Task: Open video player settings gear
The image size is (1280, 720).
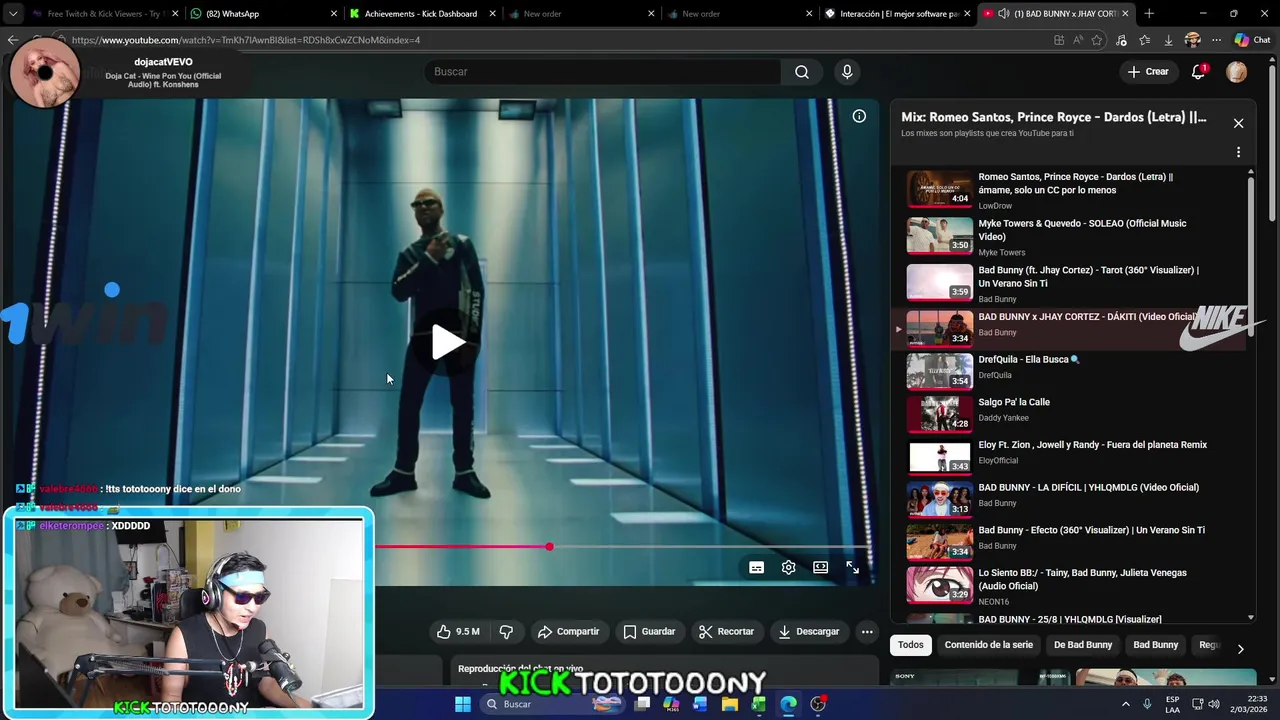Action: [789, 567]
